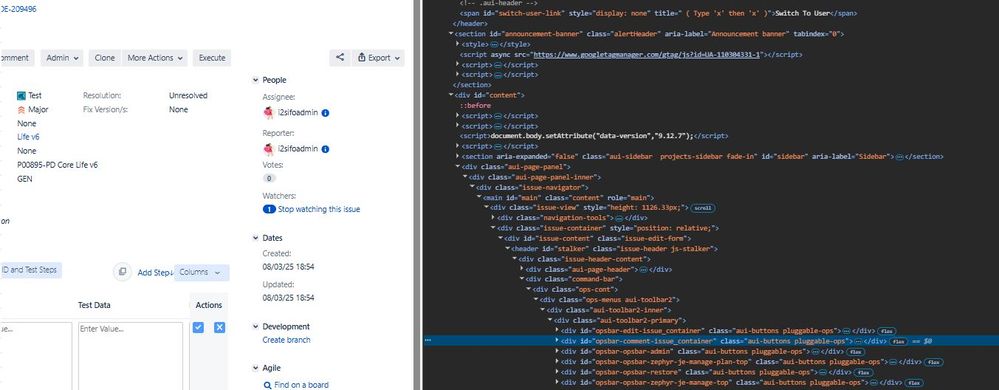
Task: Click the P00895-PD Core Life v6 text
Action: pyautogui.click(x=57, y=165)
